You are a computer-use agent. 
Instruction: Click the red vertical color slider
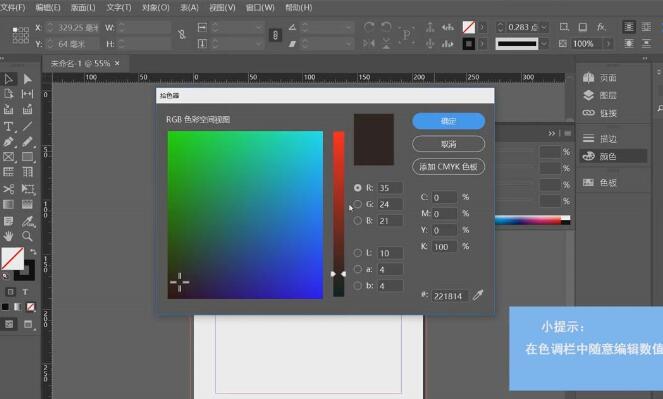(x=338, y=214)
